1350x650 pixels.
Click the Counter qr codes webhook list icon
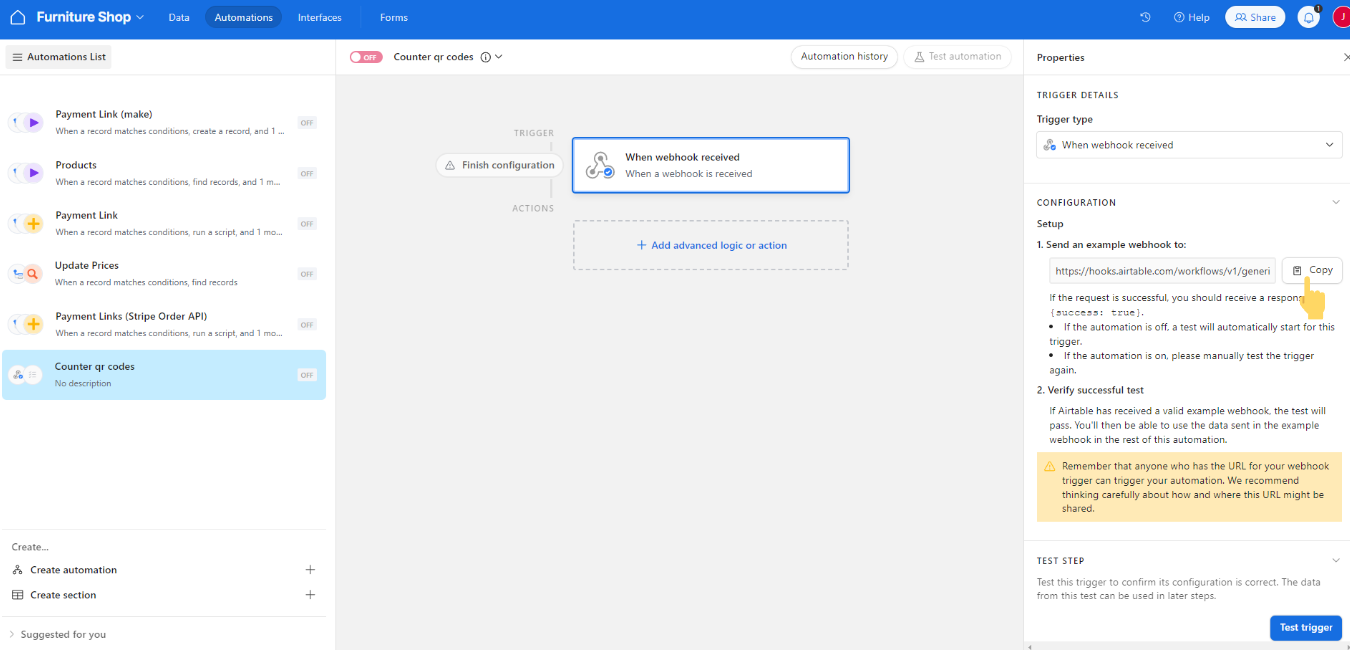pyautogui.click(x=17, y=375)
